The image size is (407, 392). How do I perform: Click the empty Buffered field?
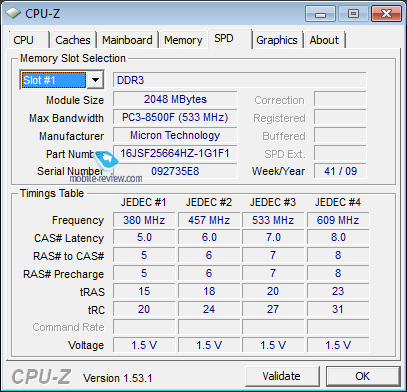point(340,135)
